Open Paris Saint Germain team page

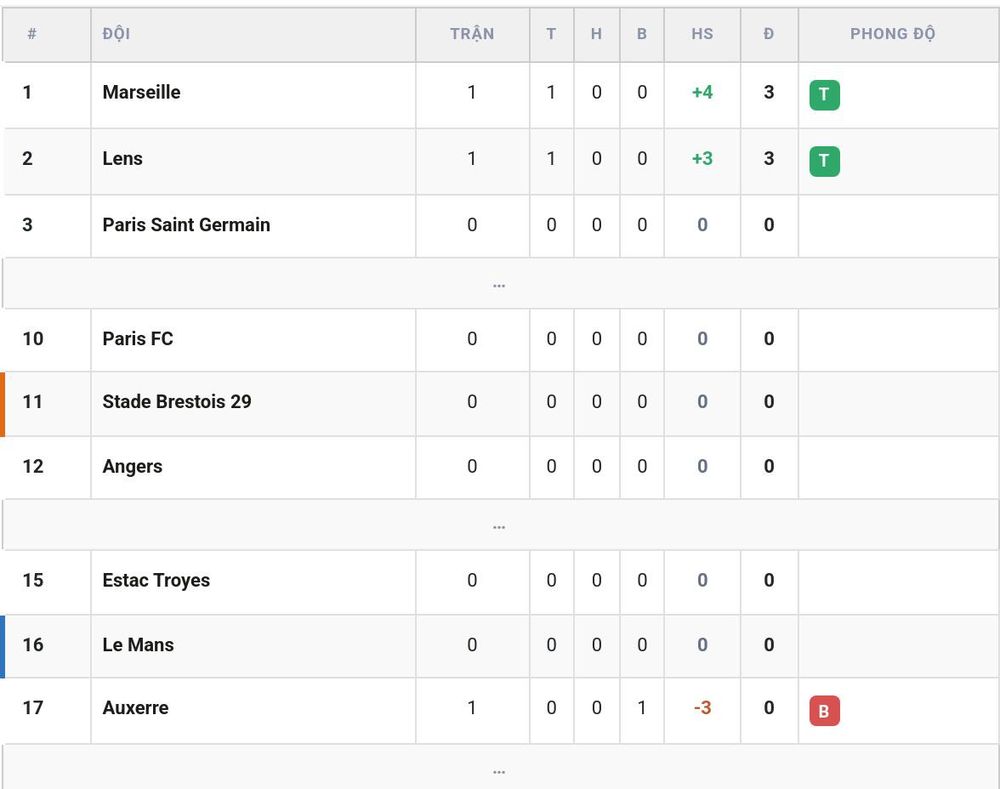point(186,225)
